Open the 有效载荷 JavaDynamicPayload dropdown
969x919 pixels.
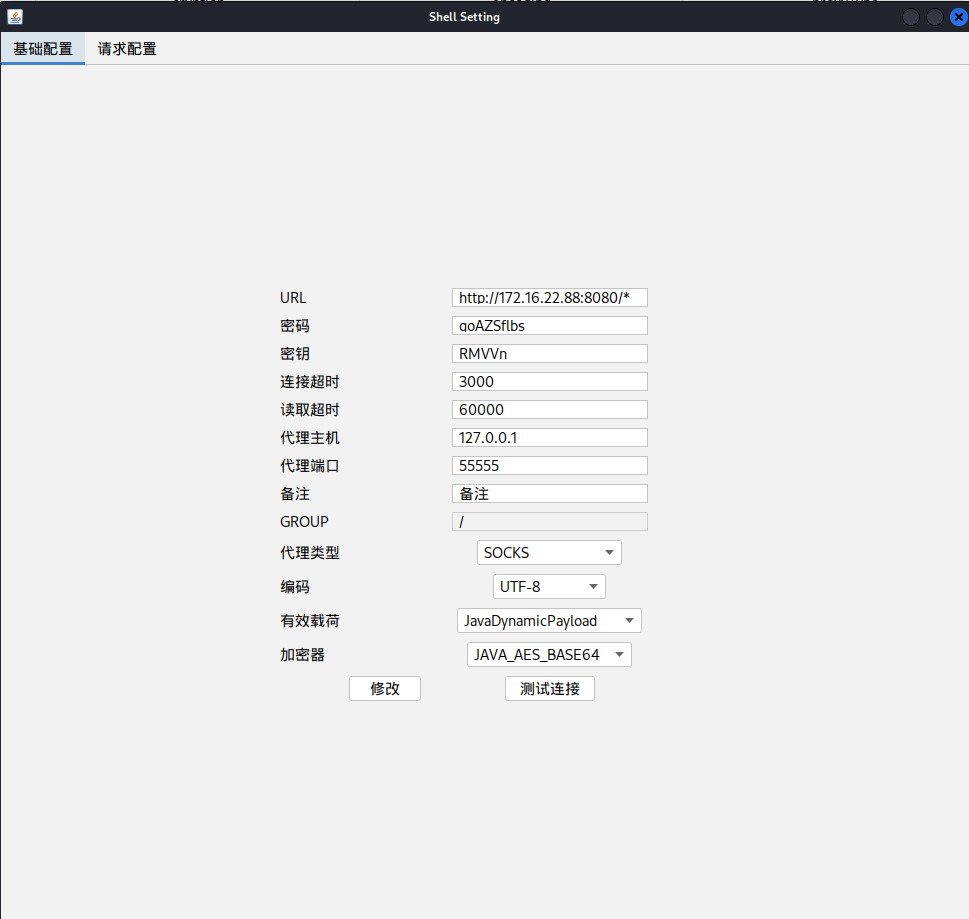tap(549, 620)
